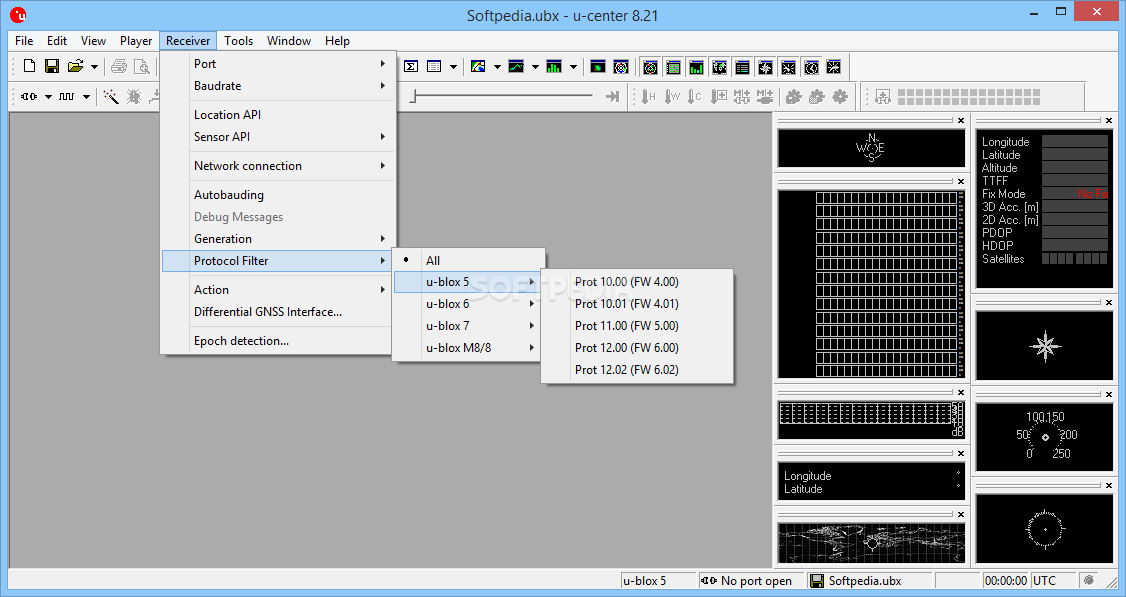Toggle the clock docking window button
Viewport: 1126px width, 597px height.
(811, 67)
